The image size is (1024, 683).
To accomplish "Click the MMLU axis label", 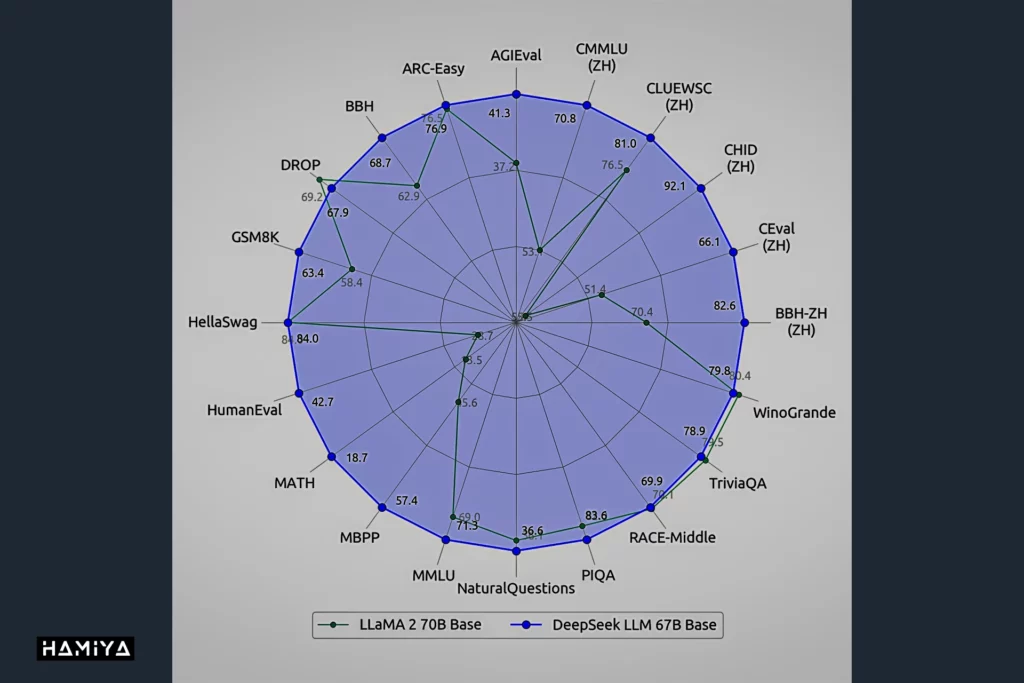I will [x=434, y=575].
